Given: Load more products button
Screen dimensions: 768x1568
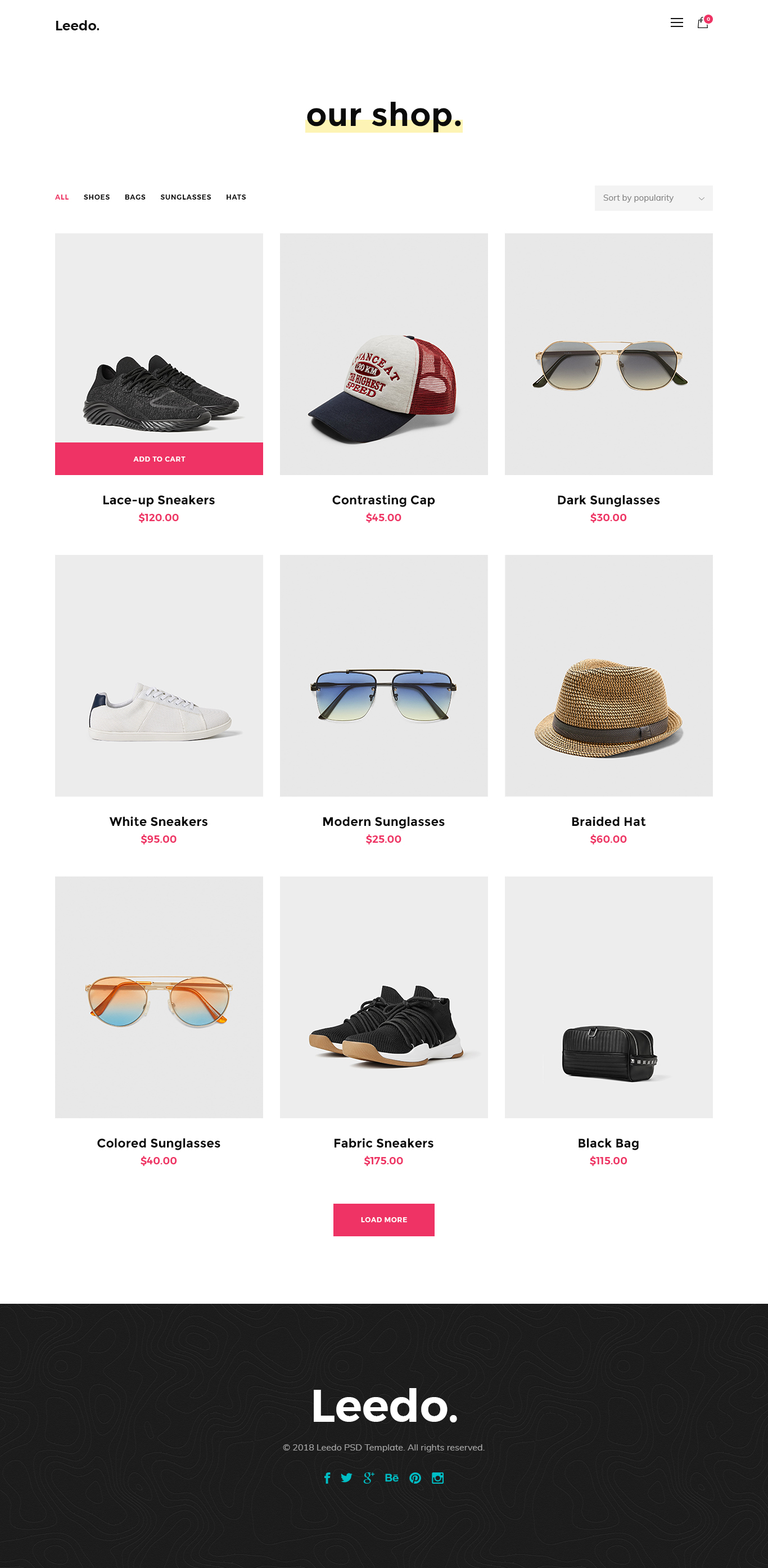Looking at the screenshot, I should point(383,1219).
